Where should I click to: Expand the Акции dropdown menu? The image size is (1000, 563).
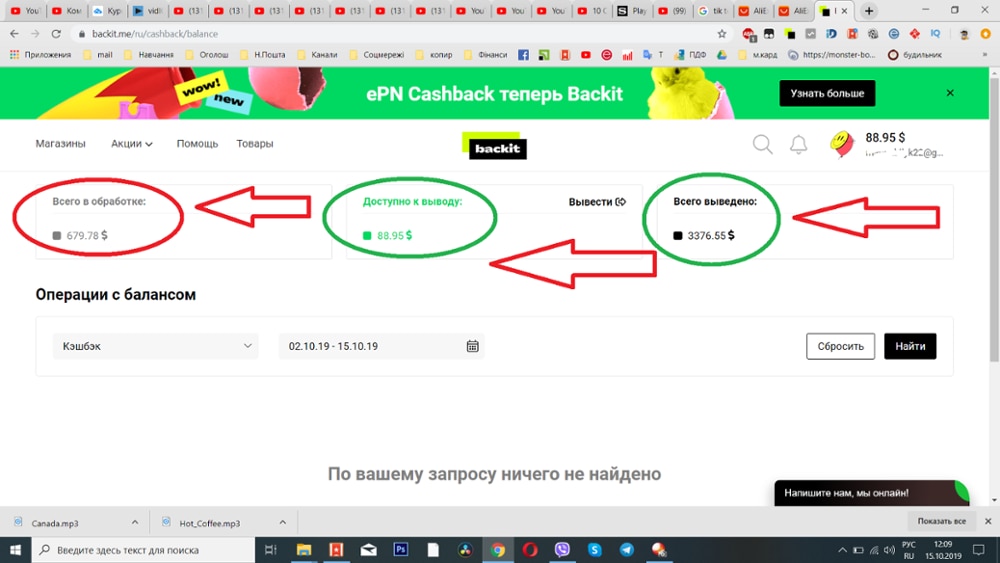[132, 144]
